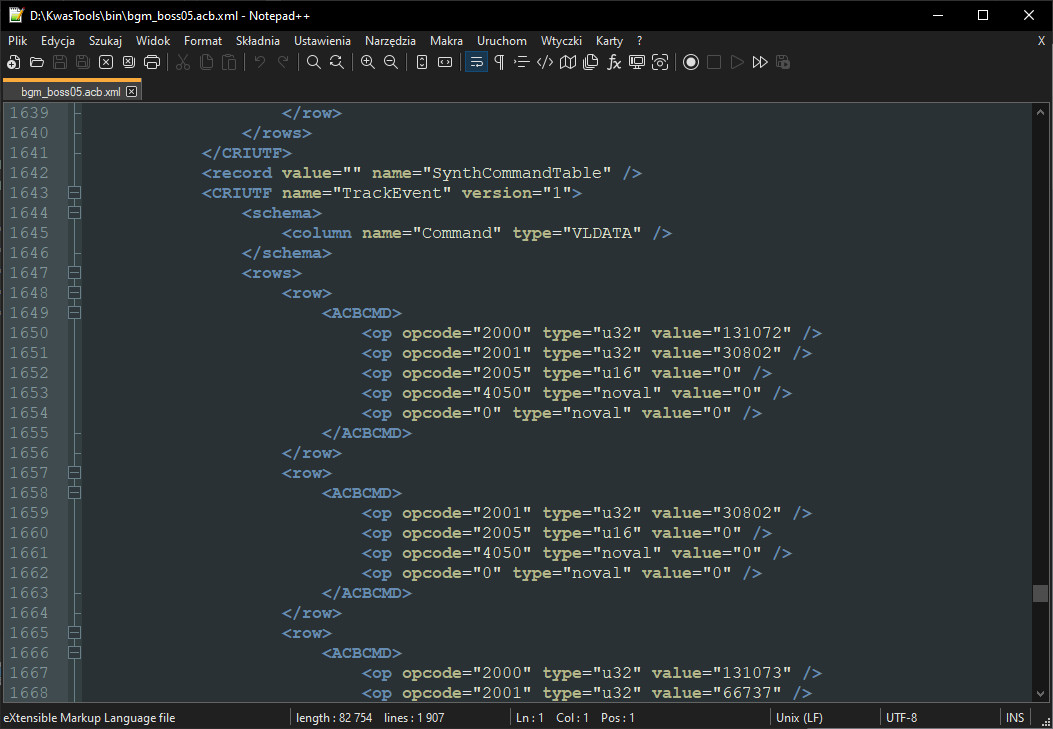
Task: Open the Search dialog via magnifier icon
Action: pyautogui.click(x=312, y=61)
